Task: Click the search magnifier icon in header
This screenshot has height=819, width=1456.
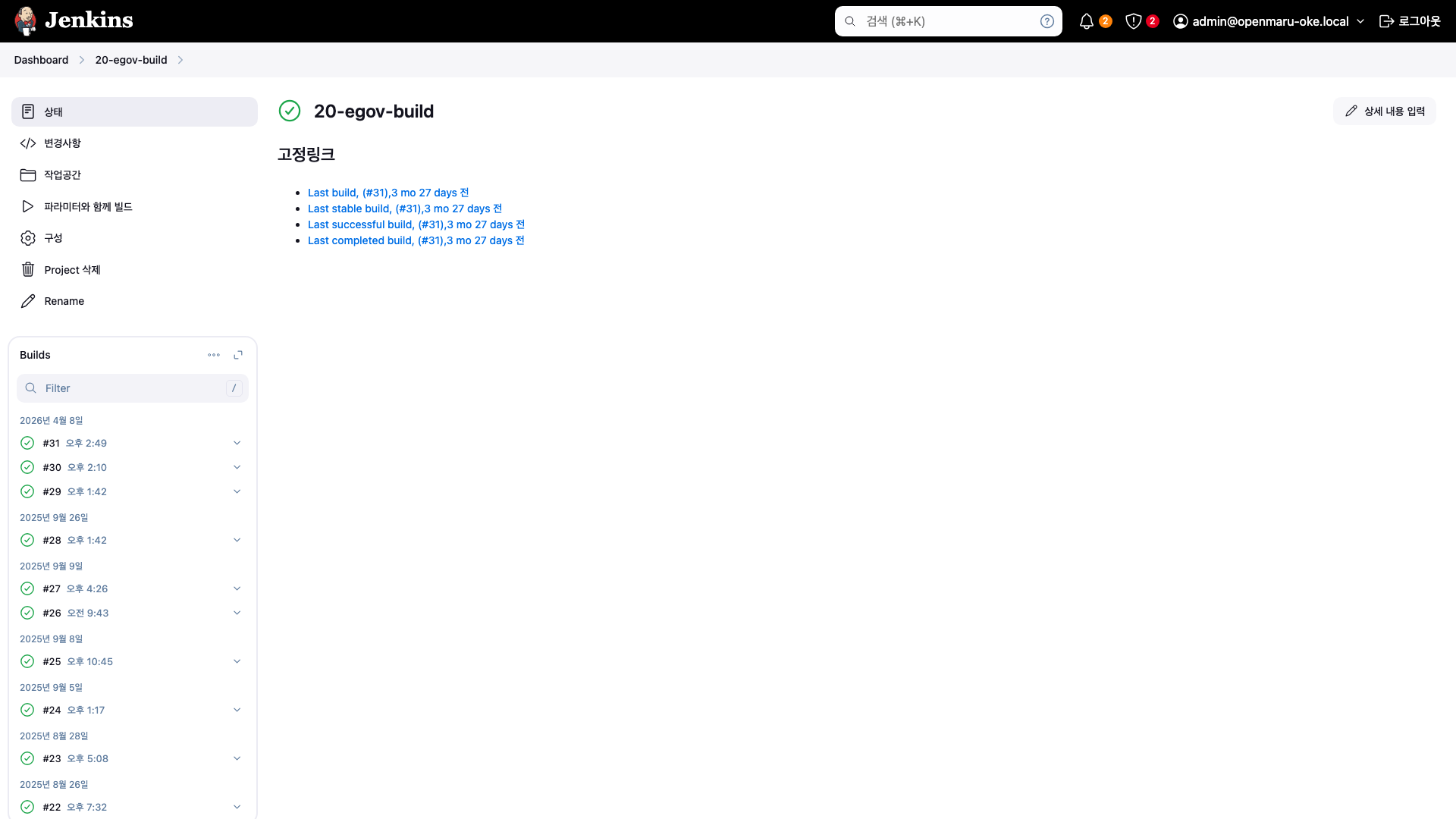Action: coord(850,21)
